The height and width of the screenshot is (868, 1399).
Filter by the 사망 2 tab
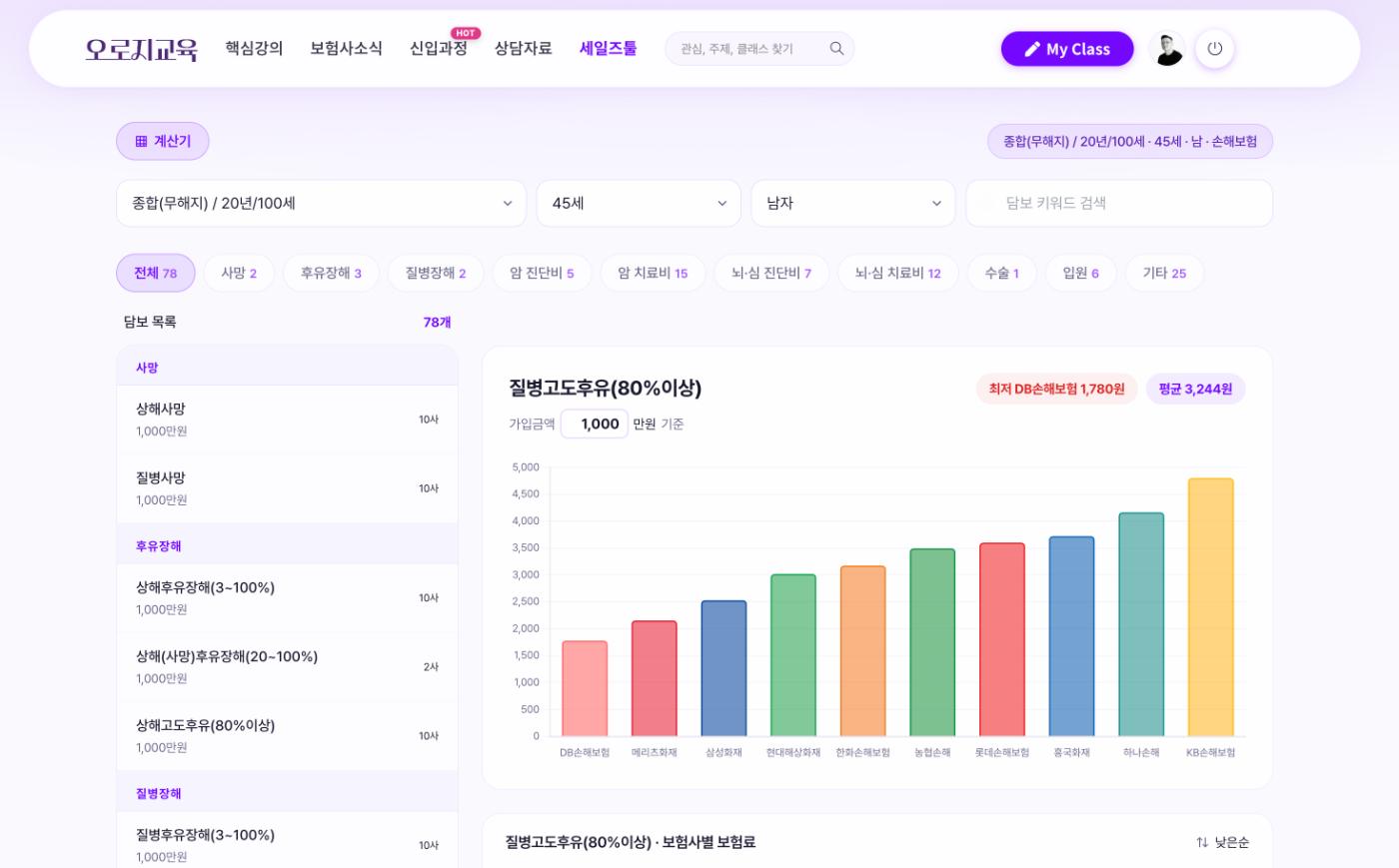coord(239,273)
